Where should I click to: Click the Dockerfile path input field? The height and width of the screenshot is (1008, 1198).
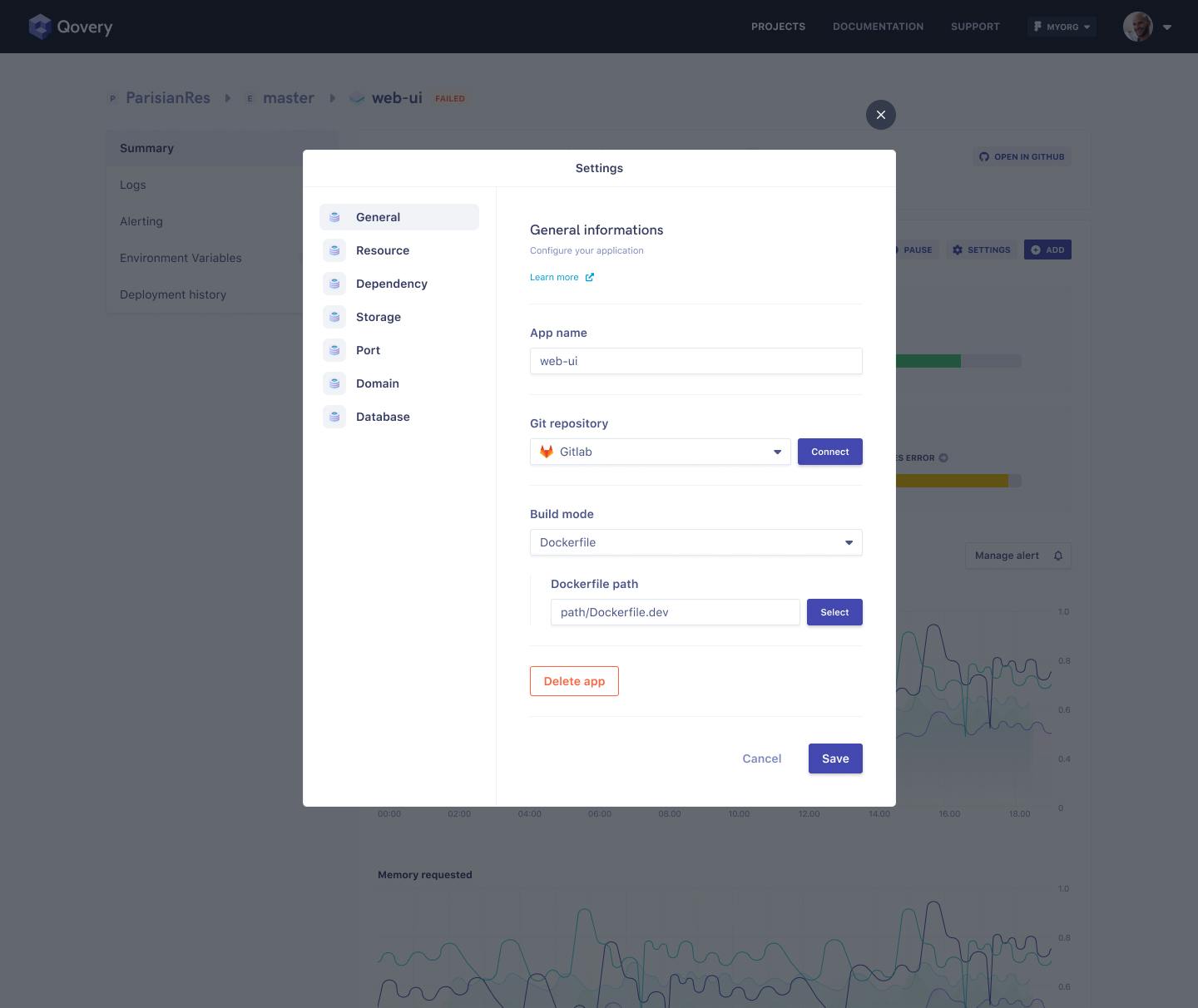[676, 612]
